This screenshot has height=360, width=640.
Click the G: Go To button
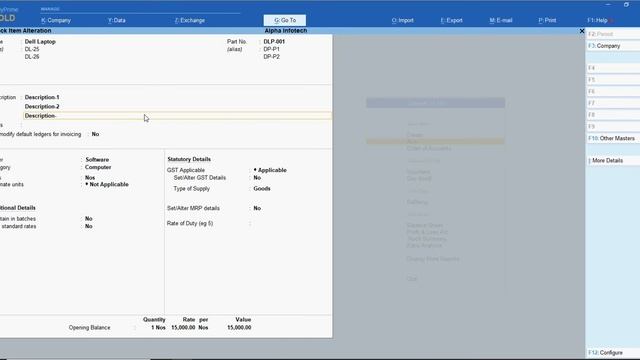coord(285,20)
